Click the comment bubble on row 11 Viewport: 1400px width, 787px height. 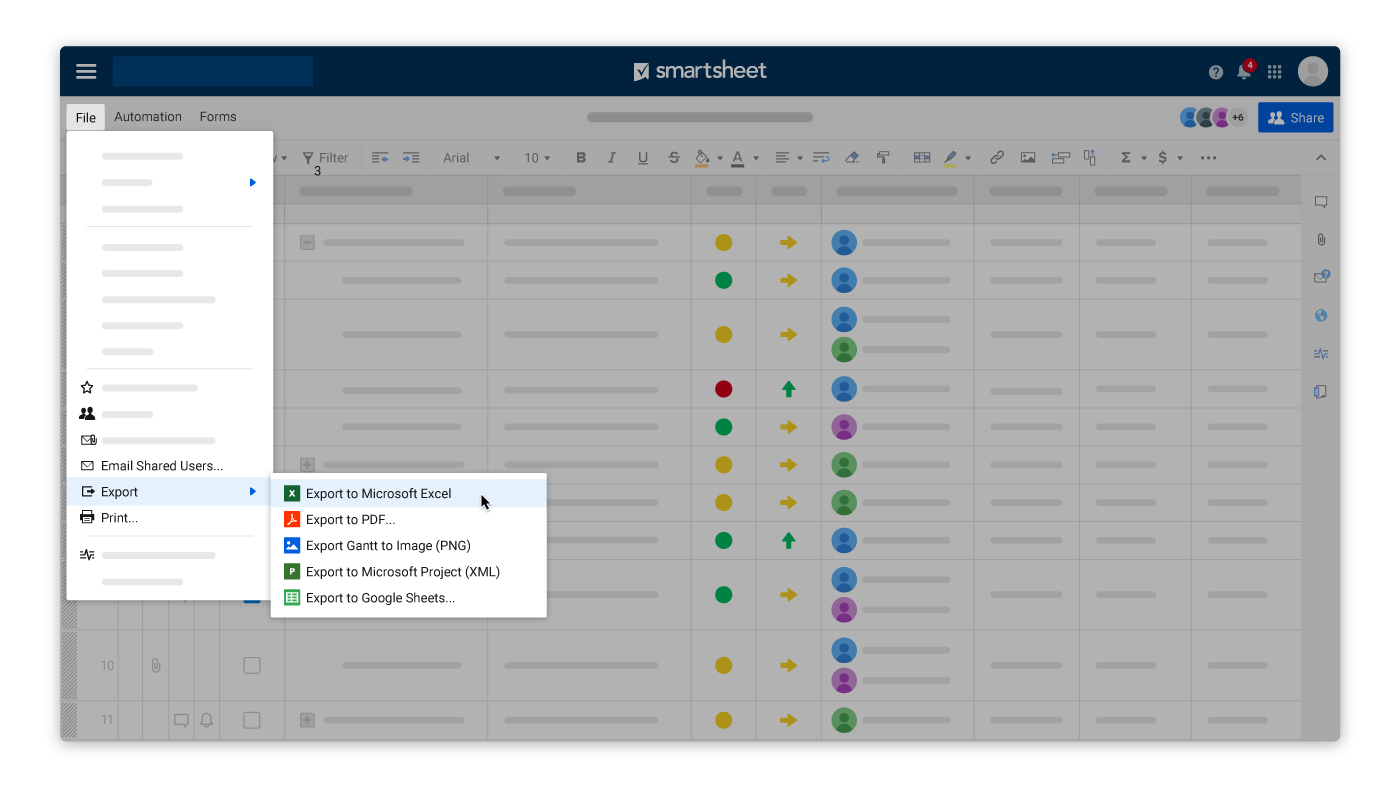pyautogui.click(x=182, y=720)
